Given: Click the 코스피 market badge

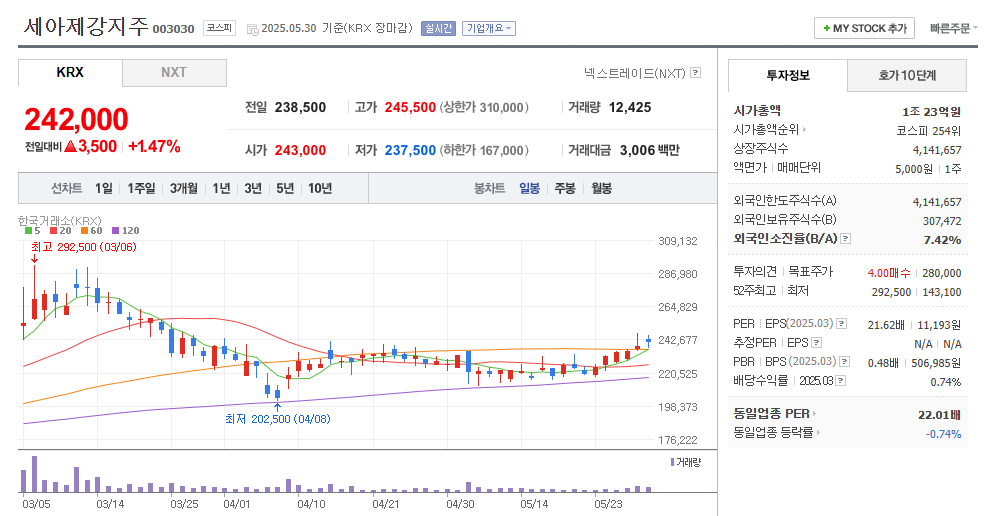Looking at the screenshot, I should [219, 28].
